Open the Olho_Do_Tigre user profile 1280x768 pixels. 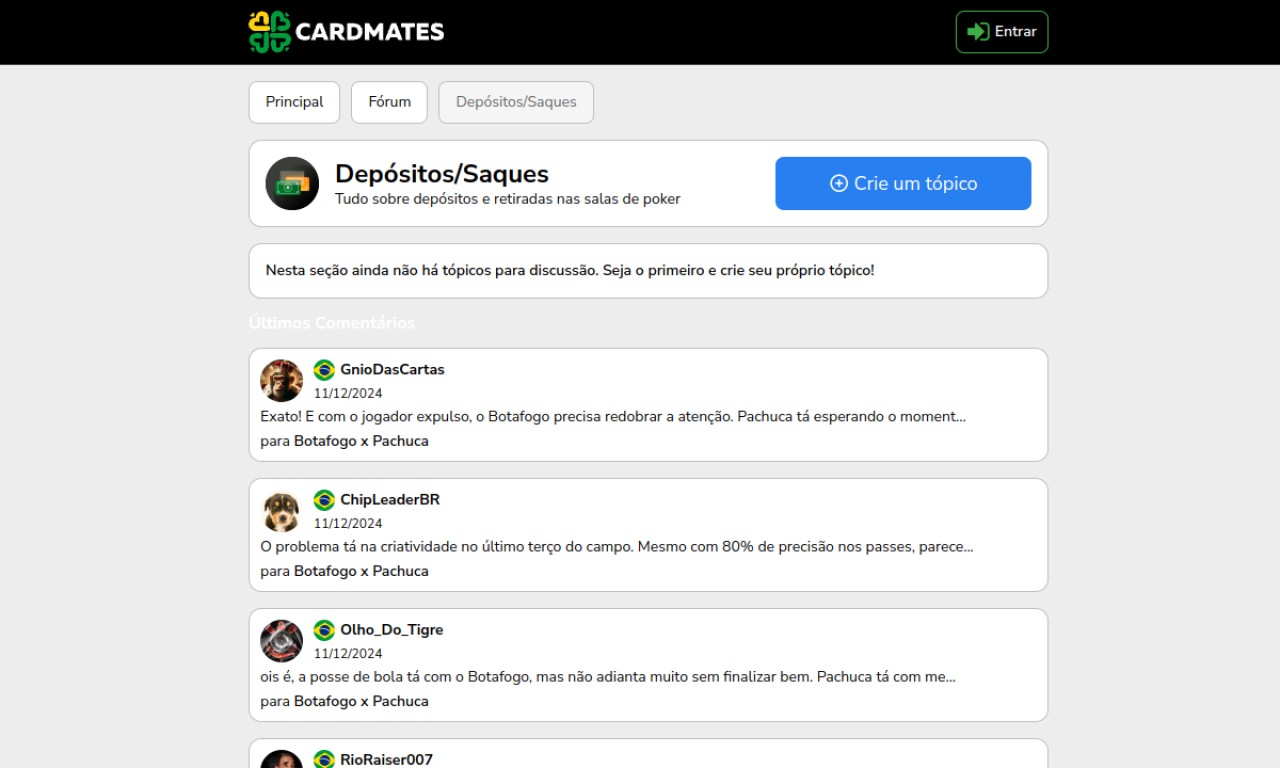coord(392,630)
